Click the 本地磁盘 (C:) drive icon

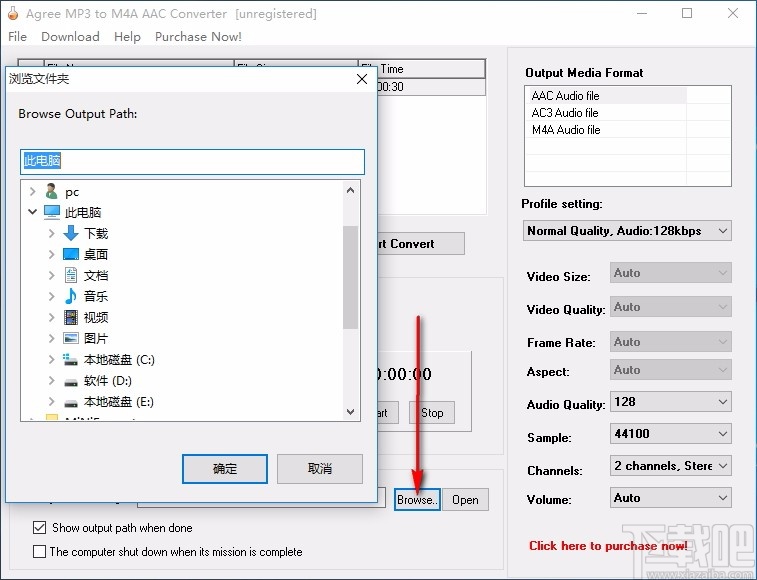tap(70, 360)
